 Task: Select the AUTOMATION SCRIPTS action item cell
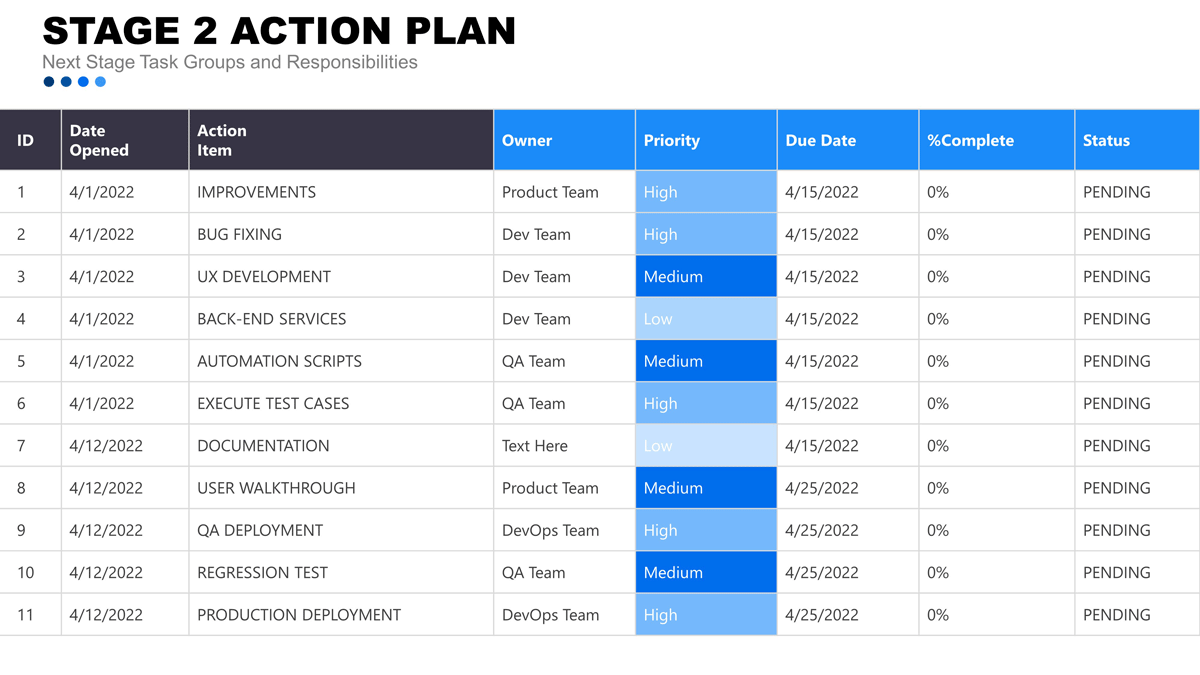pos(341,361)
